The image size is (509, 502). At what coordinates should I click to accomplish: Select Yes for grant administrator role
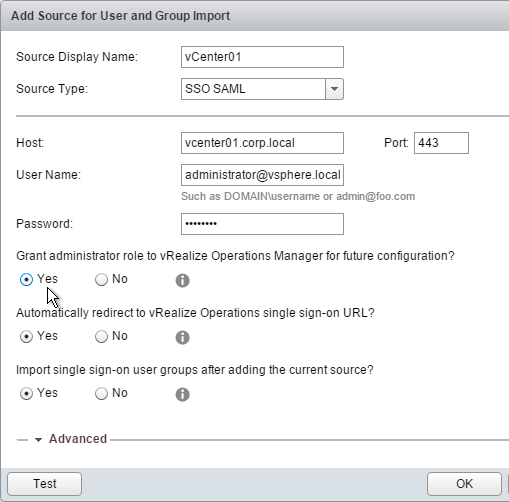[26, 279]
